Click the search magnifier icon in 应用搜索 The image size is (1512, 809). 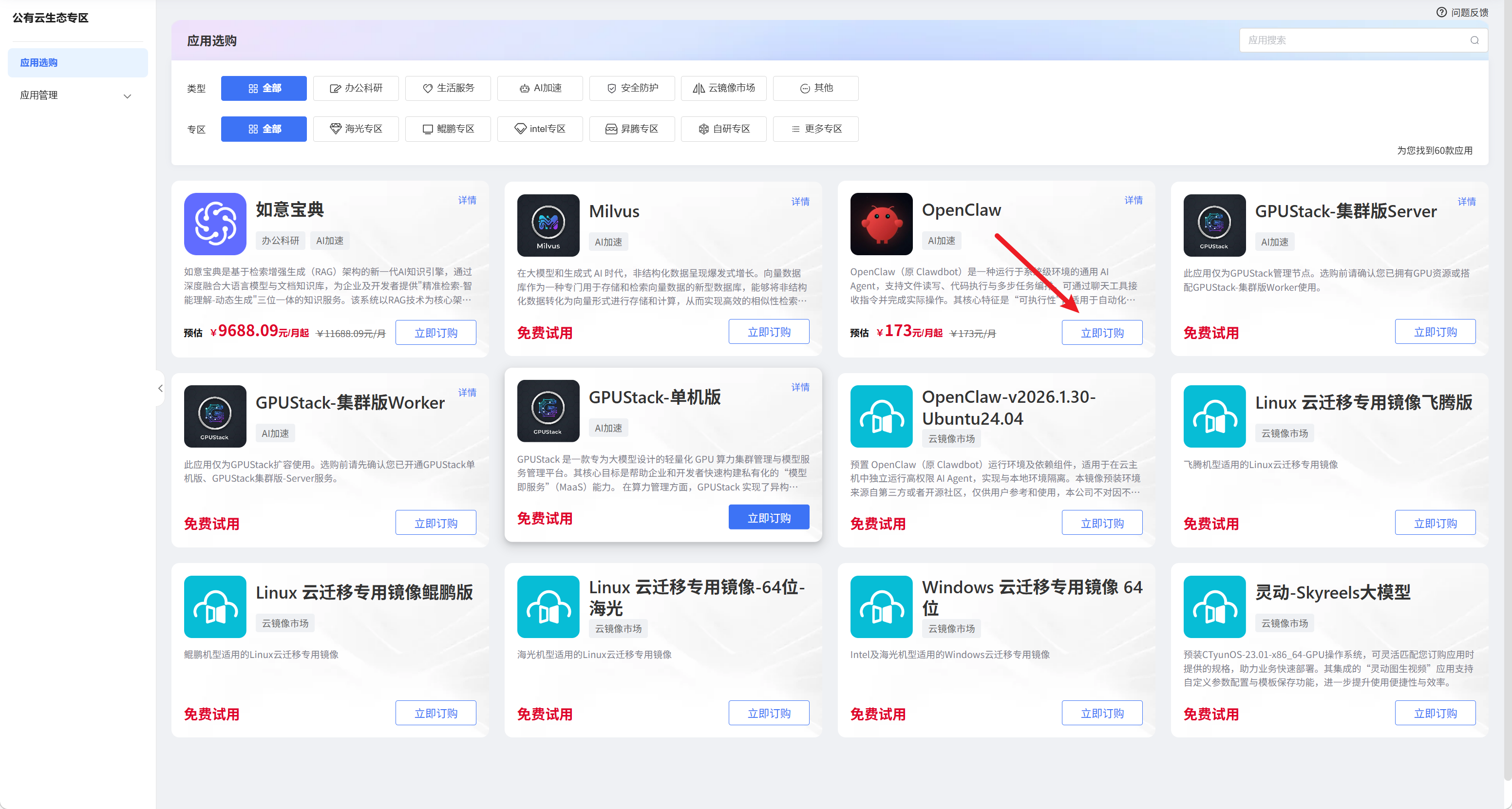(x=1474, y=40)
